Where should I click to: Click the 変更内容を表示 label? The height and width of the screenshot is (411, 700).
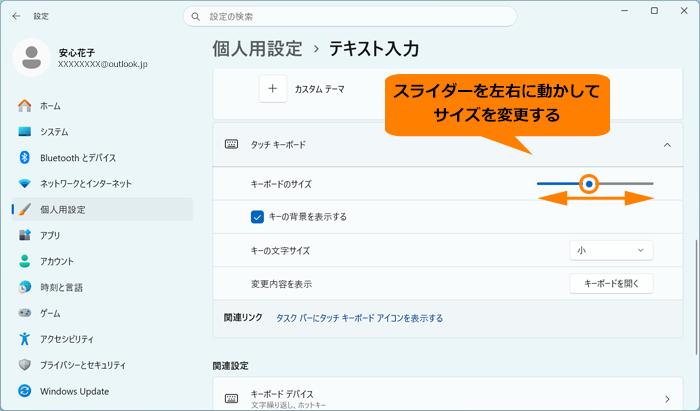point(281,284)
